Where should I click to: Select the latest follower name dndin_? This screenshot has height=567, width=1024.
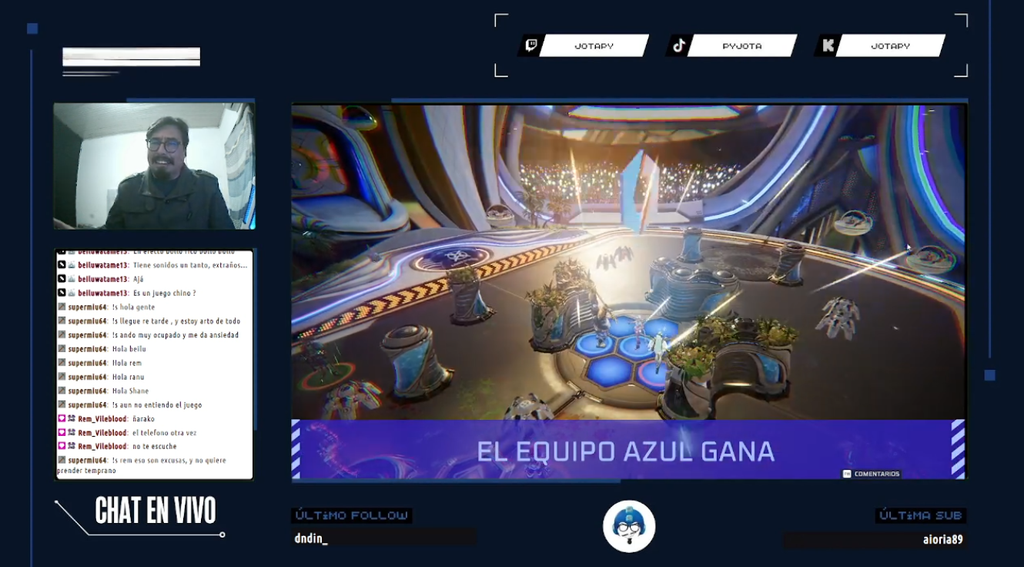pos(311,538)
